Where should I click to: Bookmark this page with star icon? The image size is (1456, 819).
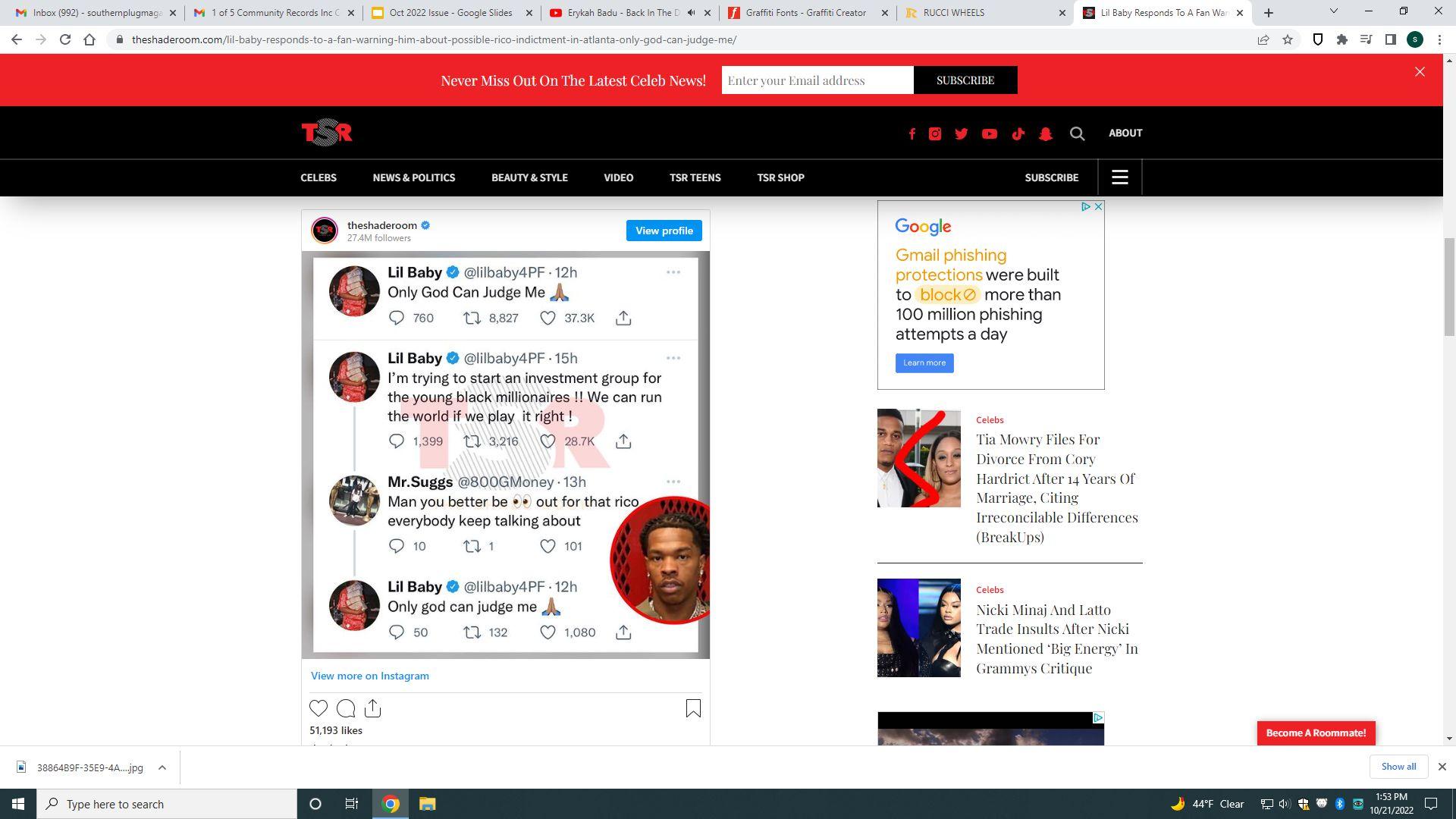point(1287,39)
